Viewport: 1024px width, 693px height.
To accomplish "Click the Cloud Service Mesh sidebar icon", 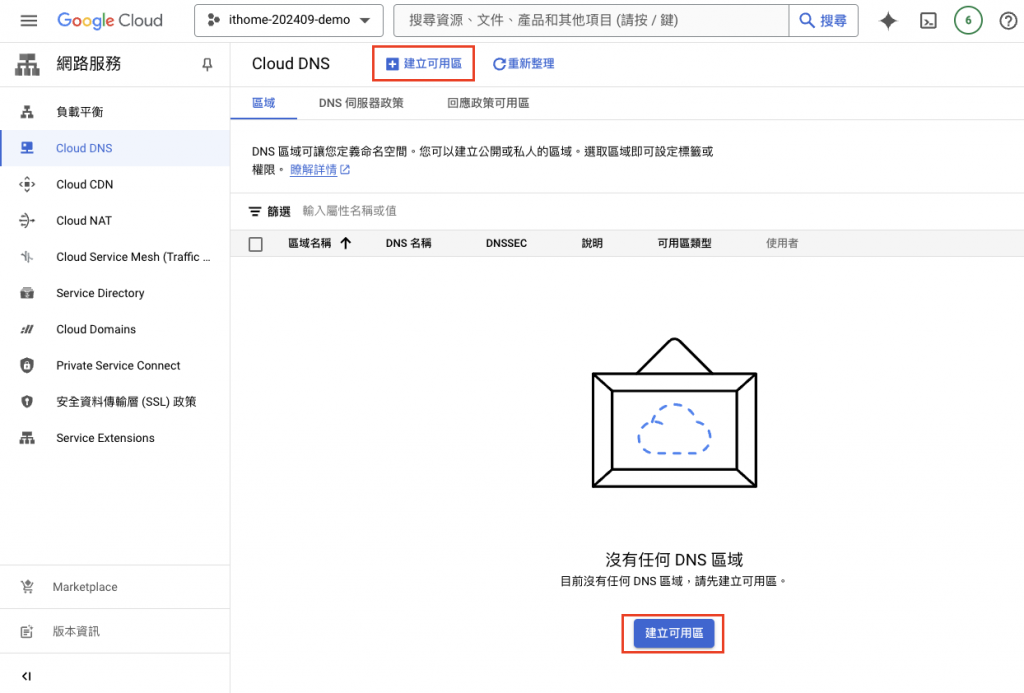I will 27,257.
